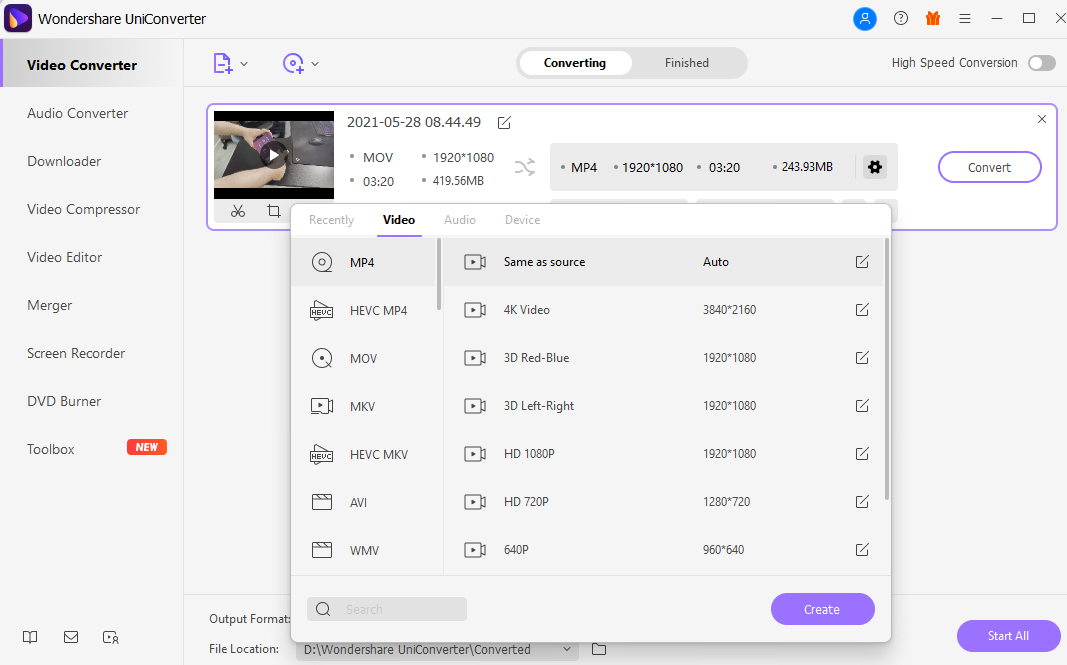The width and height of the screenshot is (1067, 665).
Task: Expand the load DVD dropdown arrow
Action: (315, 64)
